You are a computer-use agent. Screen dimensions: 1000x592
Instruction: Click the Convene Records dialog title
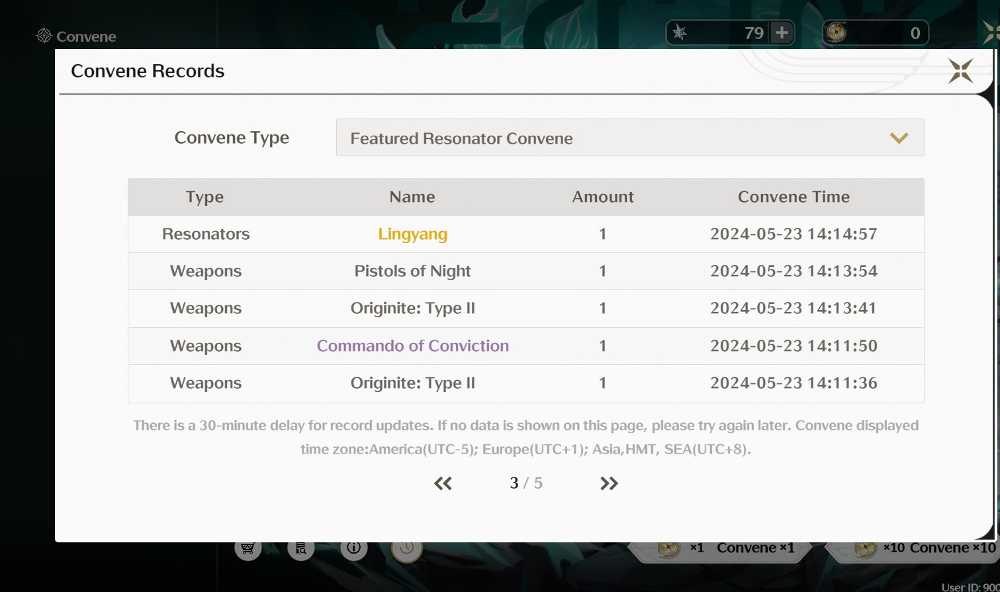point(147,71)
